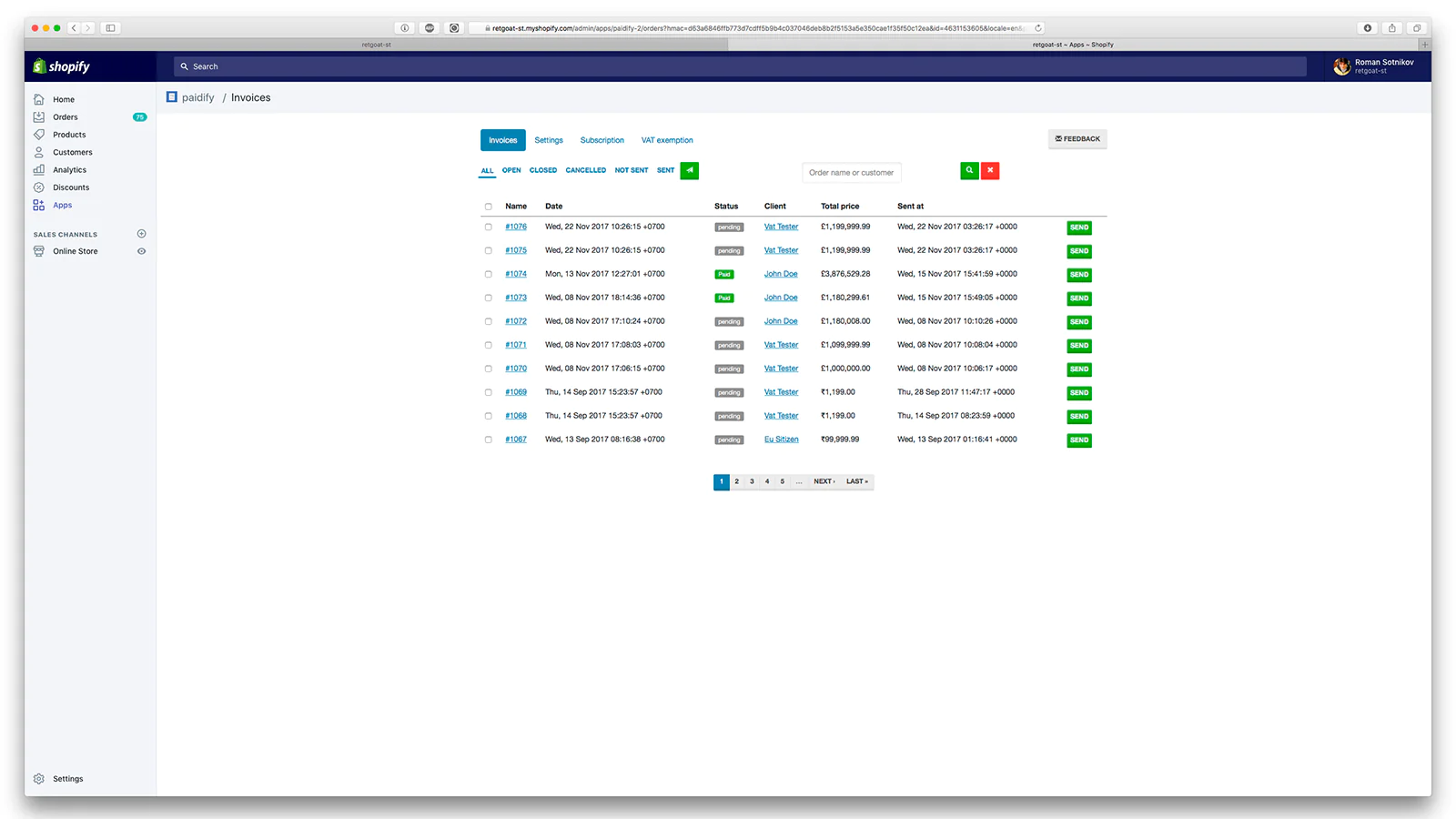Switch to the Subscription tab
Viewport: 1456px width, 819px height.
coord(602,140)
